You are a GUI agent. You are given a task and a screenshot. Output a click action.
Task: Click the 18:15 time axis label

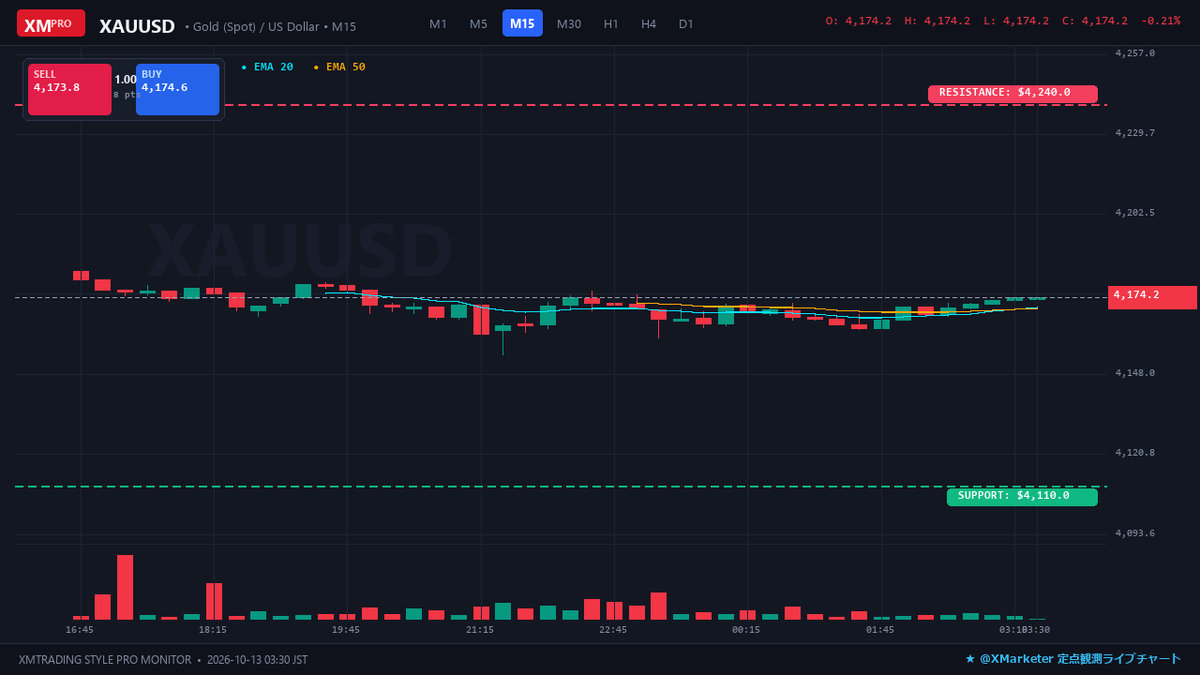point(213,630)
